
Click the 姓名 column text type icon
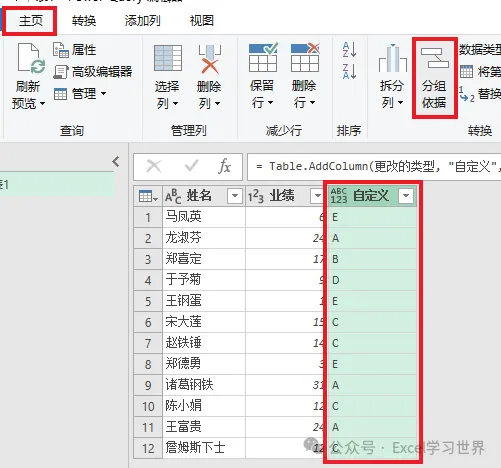pyautogui.click(x=173, y=197)
